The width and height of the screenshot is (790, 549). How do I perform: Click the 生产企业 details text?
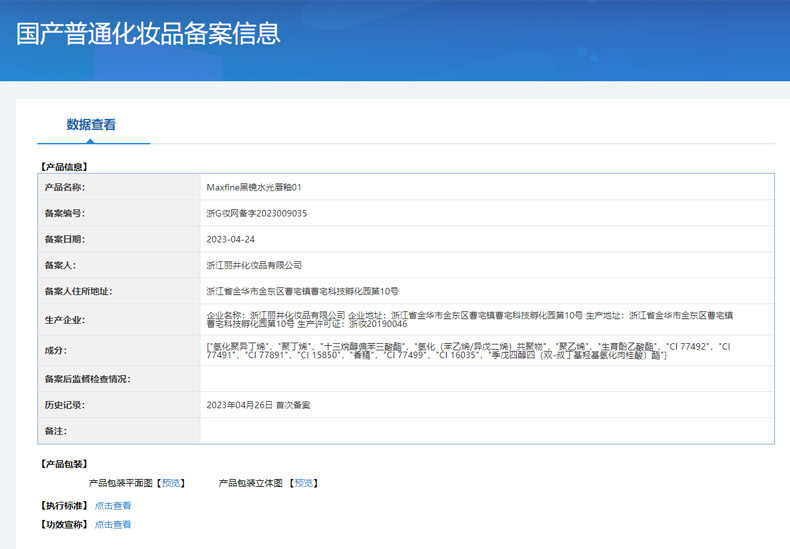pyautogui.click(x=470, y=319)
